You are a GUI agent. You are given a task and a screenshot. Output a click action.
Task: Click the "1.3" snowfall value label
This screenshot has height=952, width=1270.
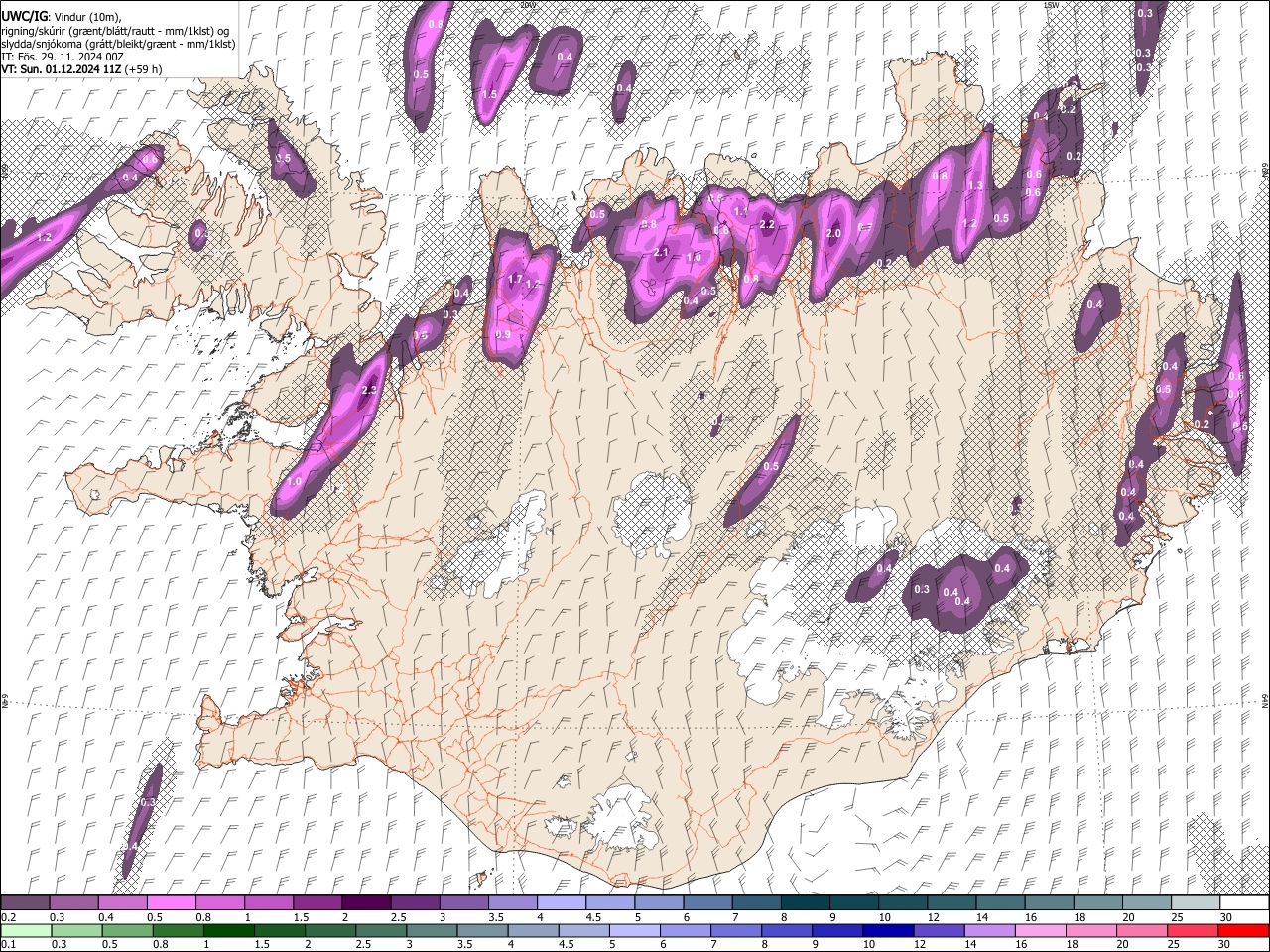click(x=975, y=186)
